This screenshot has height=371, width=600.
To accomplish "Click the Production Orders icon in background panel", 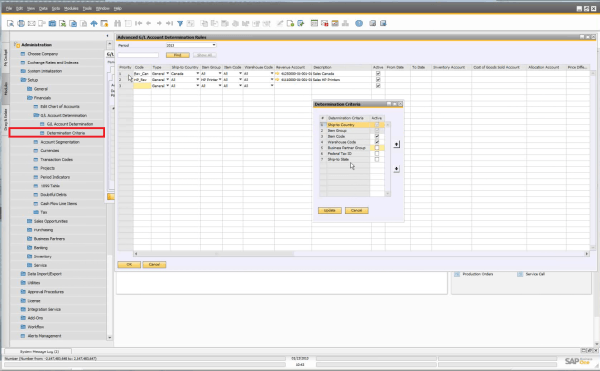I will (457, 274).
